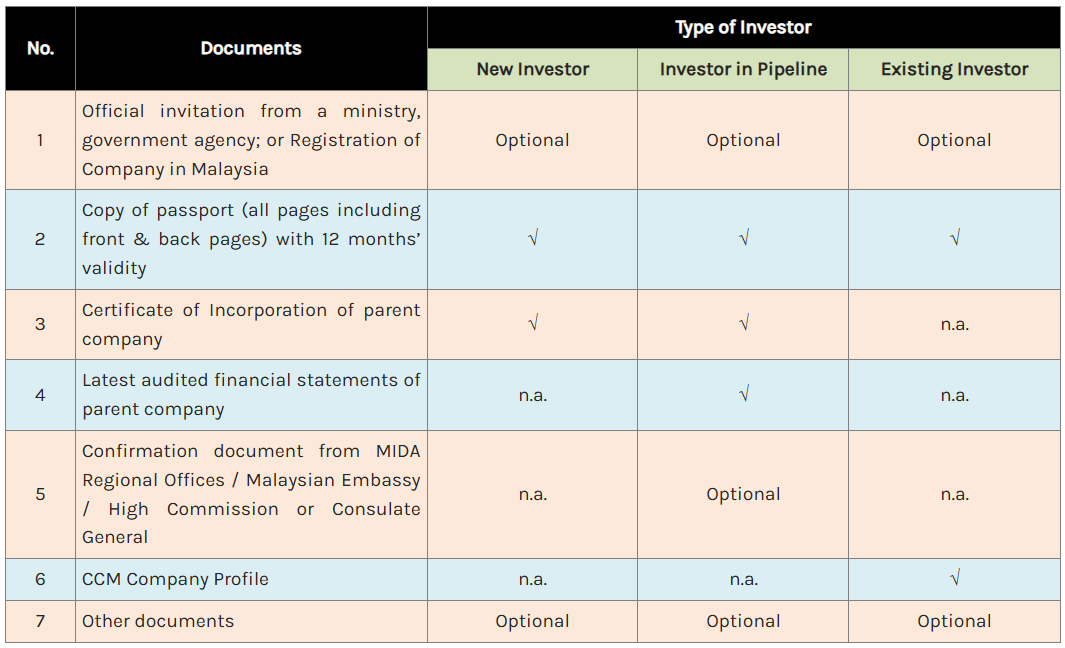Click "Certificate of Incorporation of parent company" text
1065x648 pixels.
click(x=251, y=324)
